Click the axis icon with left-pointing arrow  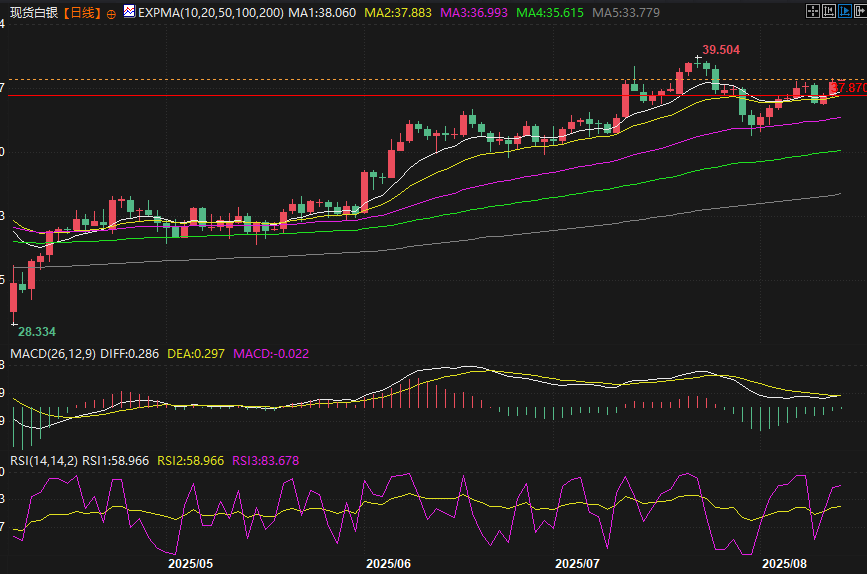829,11
